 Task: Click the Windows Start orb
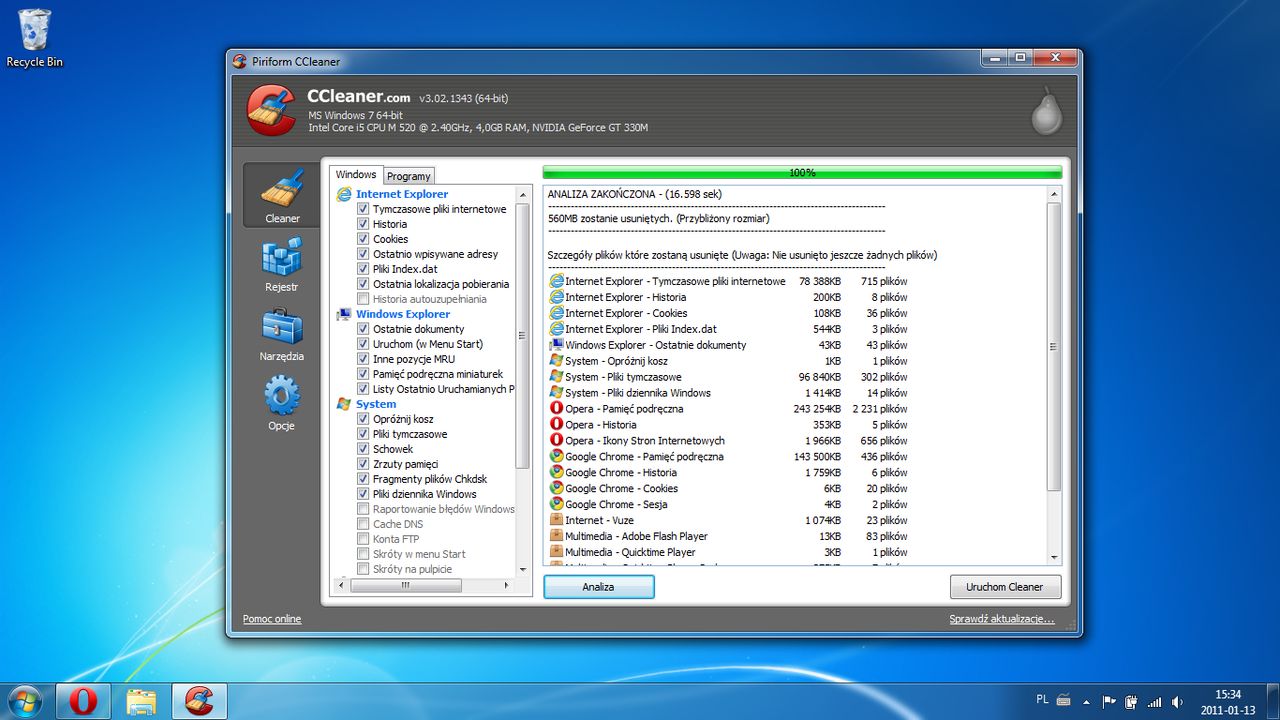pyautogui.click(x=25, y=701)
